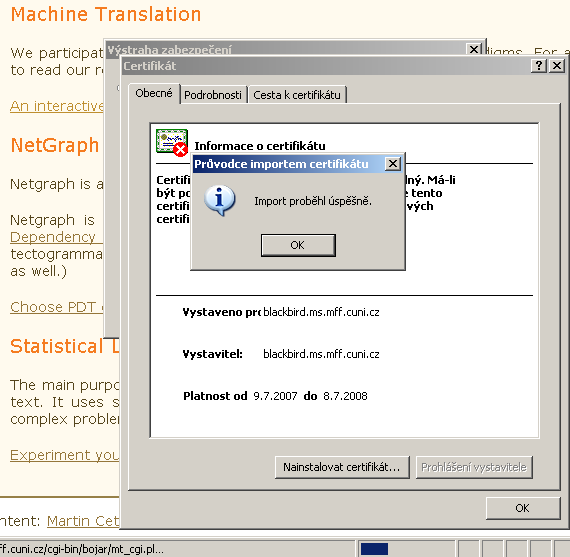Click the Experiment you link
Image resolution: width=570 pixels, height=557 pixels.
pos(65,455)
